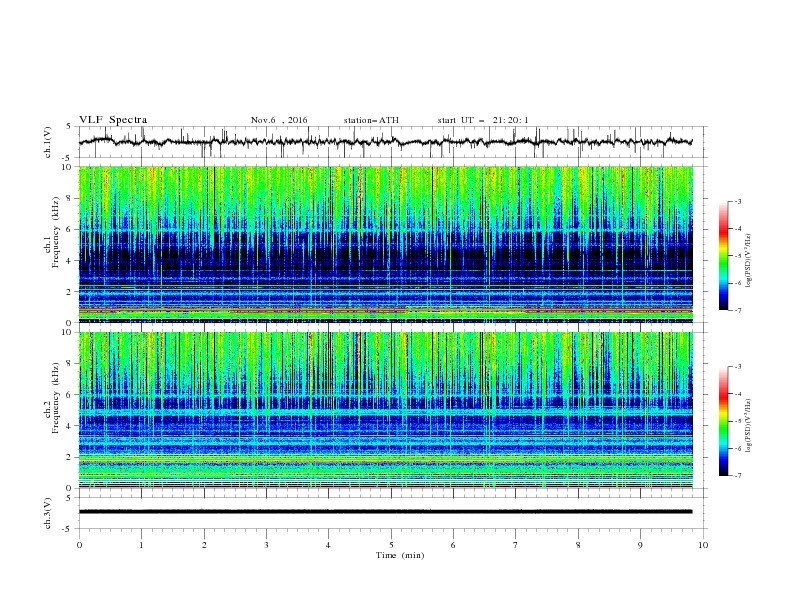Click the log(PSD) label beside ch.2 color bar
Screen dimensions: 792x612
pyautogui.click(x=749, y=426)
